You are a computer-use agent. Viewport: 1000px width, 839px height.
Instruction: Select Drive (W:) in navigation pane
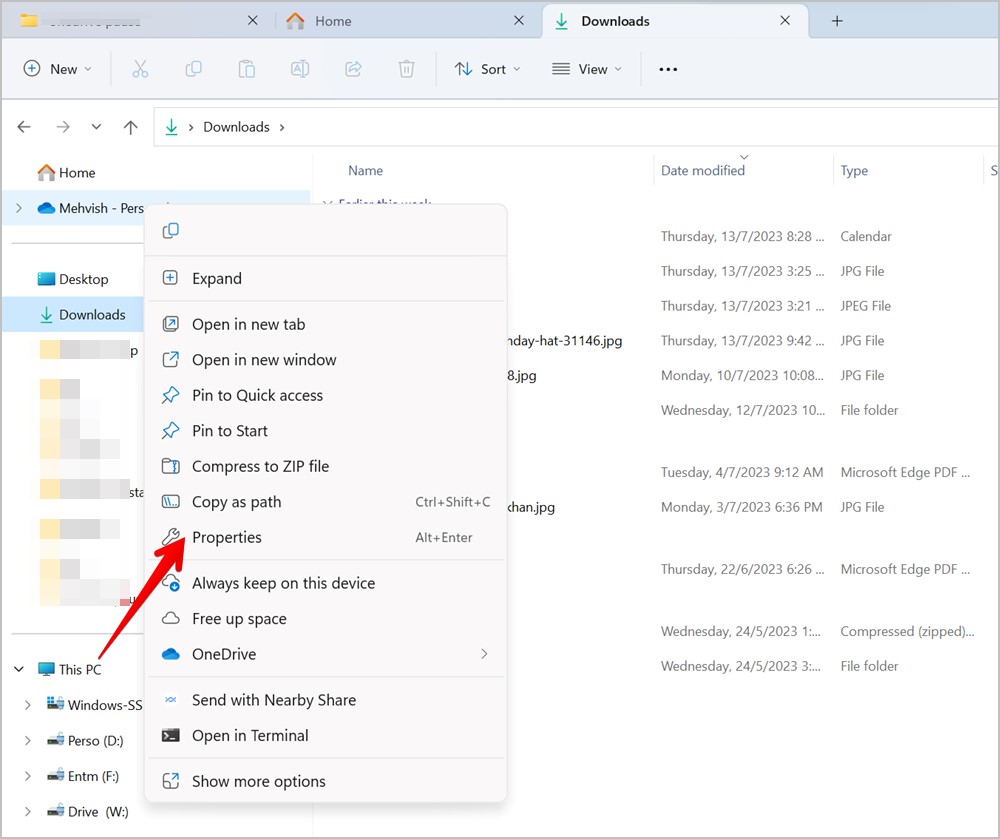88,812
